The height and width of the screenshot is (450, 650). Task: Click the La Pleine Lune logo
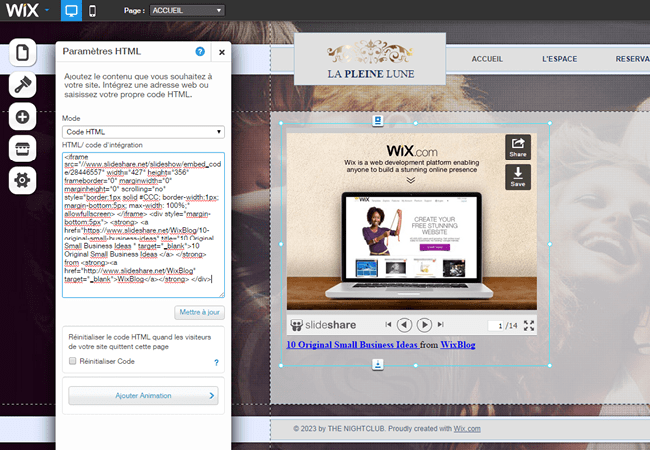(370, 59)
